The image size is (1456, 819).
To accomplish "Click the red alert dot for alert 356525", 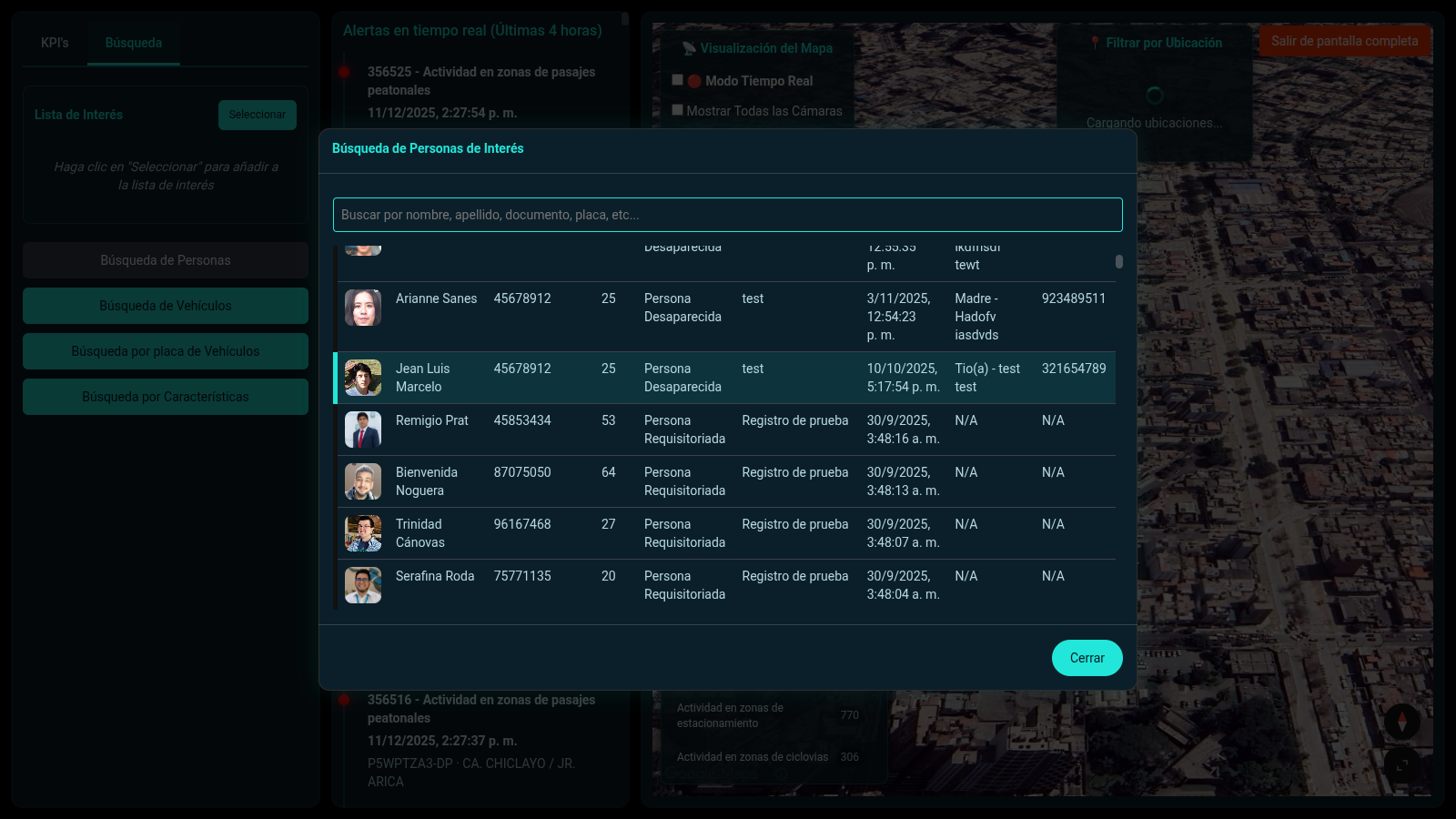I will coord(344,73).
